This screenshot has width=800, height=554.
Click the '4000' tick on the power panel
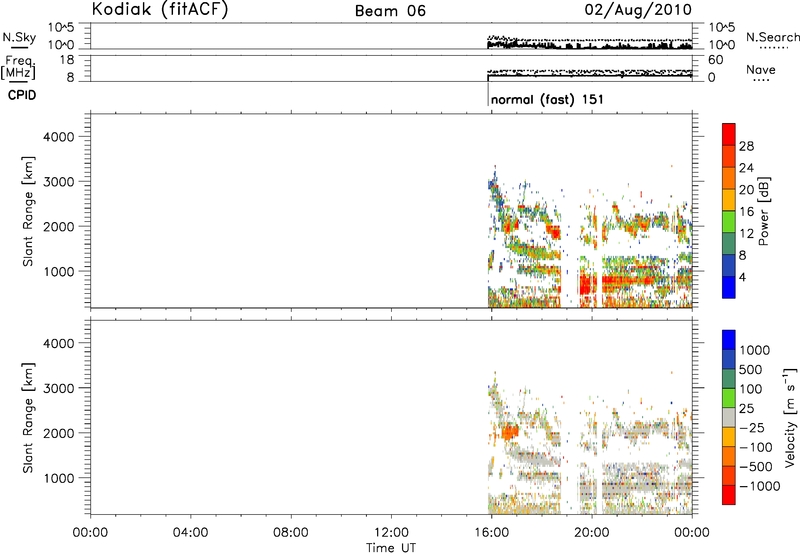tap(59, 137)
